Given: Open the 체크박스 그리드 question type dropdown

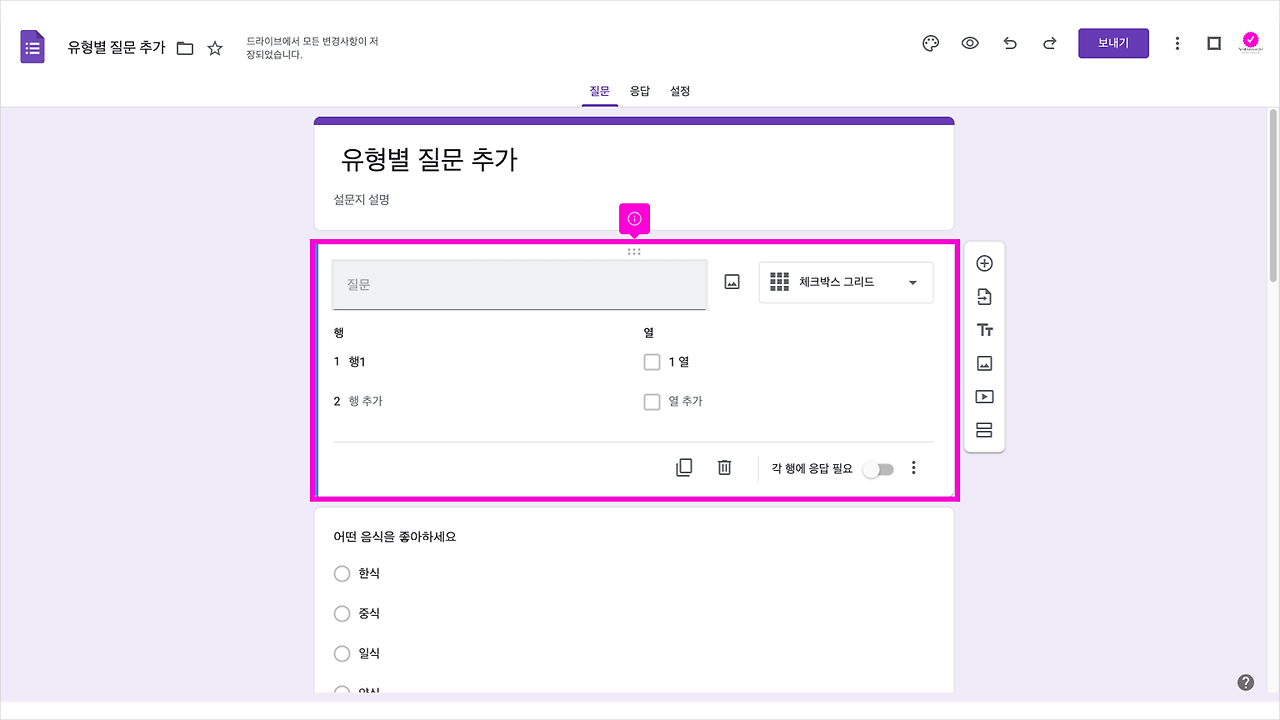Looking at the screenshot, I should [x=845, y=282].
